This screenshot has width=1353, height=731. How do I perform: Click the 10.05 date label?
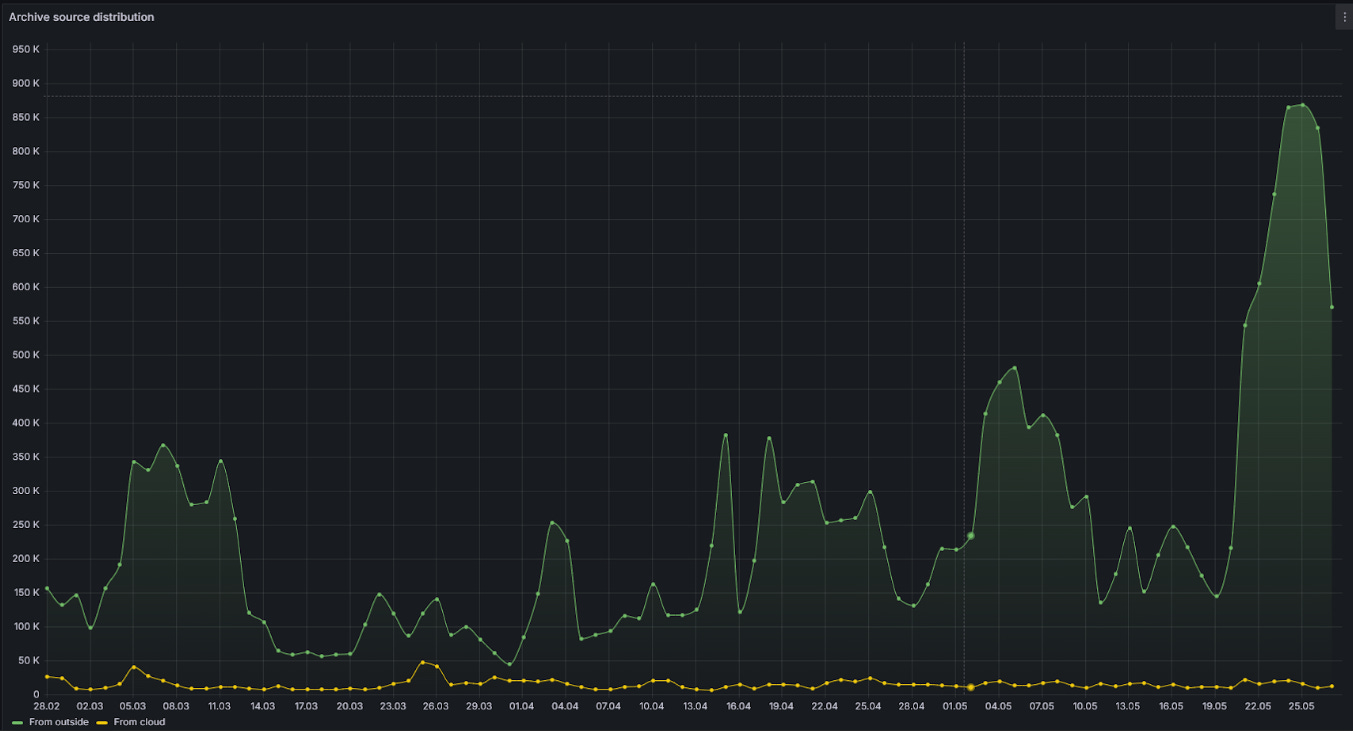pyautogui.click(x=1085, y=706)
